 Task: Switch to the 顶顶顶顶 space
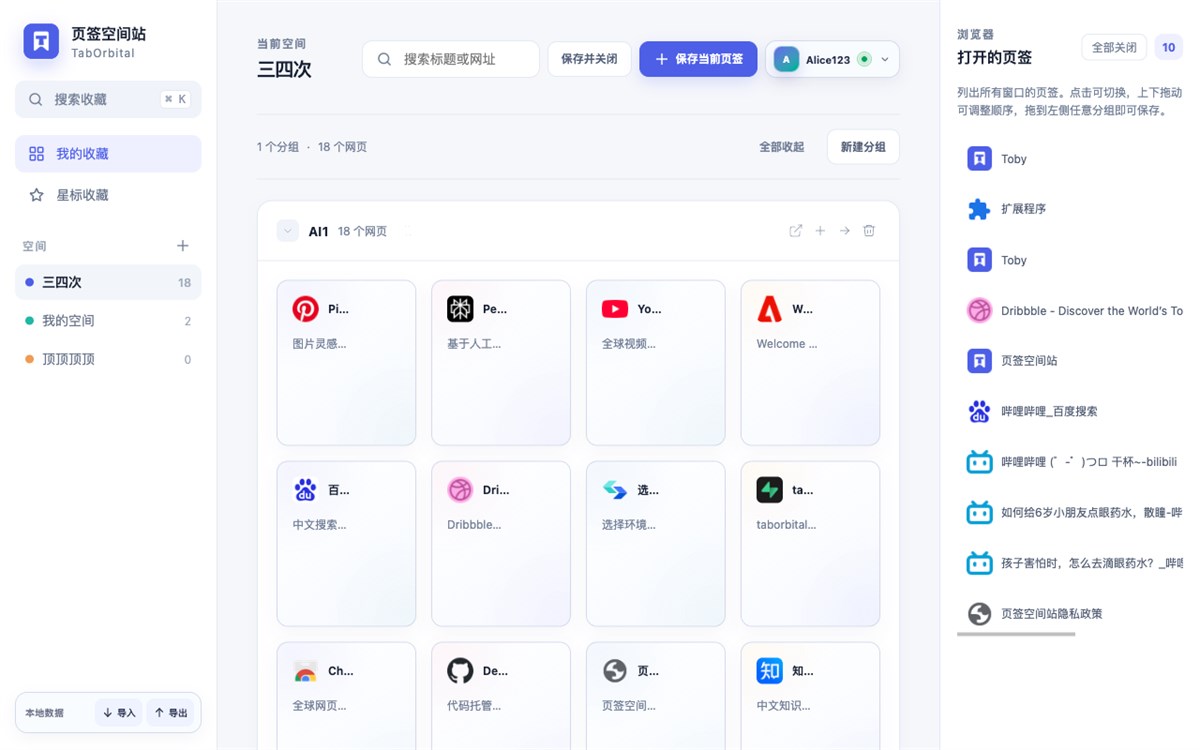[108, 359]
